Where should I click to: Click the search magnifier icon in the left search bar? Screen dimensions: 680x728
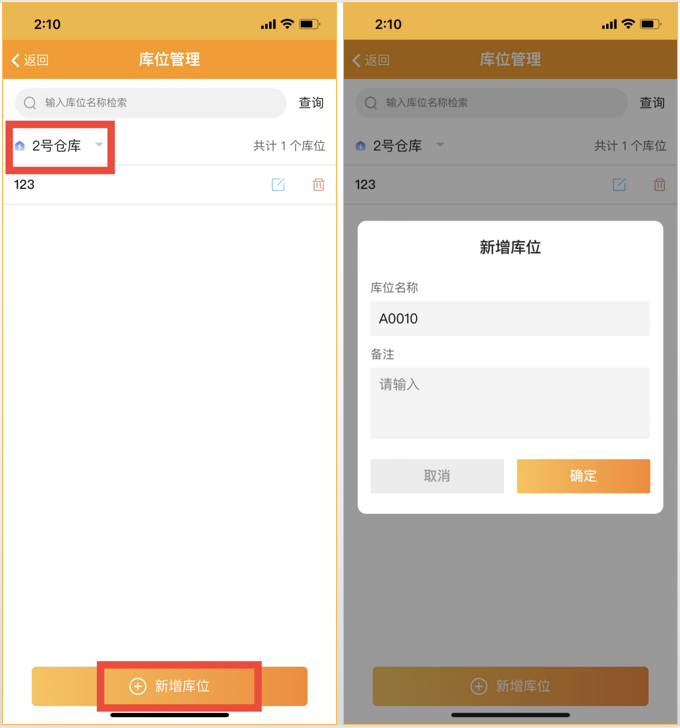point(30,103)
